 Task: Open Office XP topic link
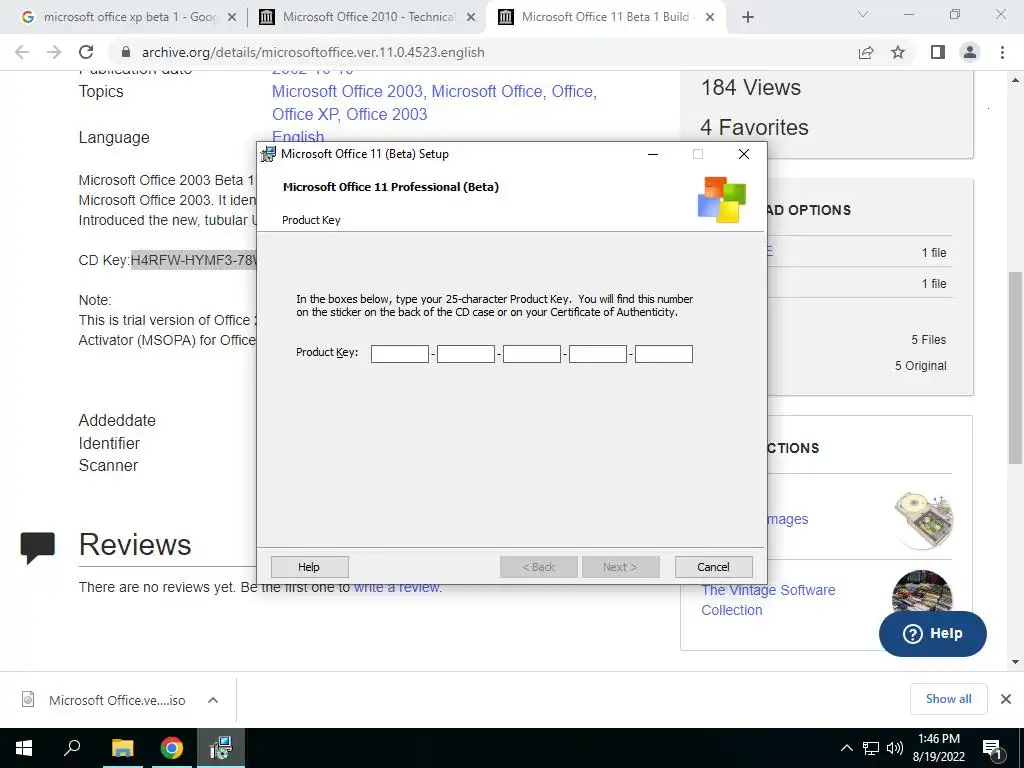click(305, 114)
